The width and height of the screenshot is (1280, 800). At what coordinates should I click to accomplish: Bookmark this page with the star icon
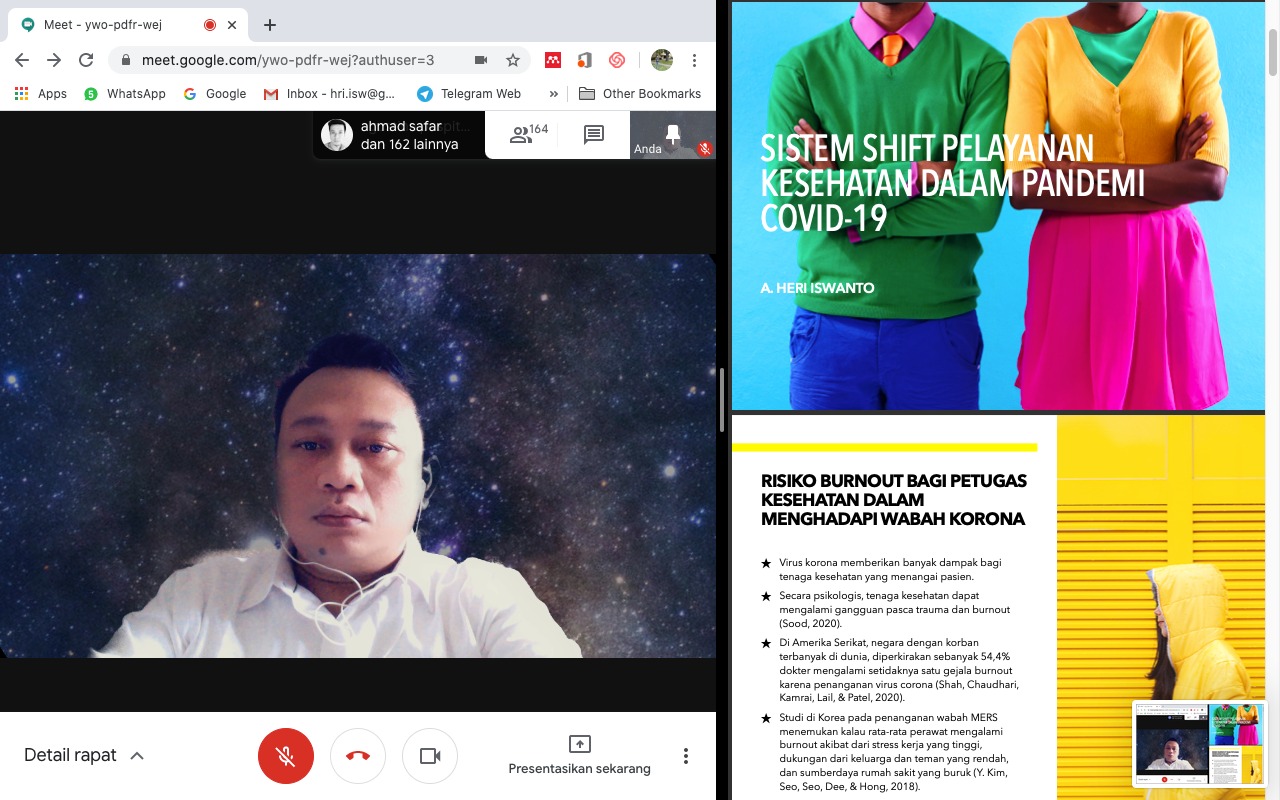tap(513, 60)
